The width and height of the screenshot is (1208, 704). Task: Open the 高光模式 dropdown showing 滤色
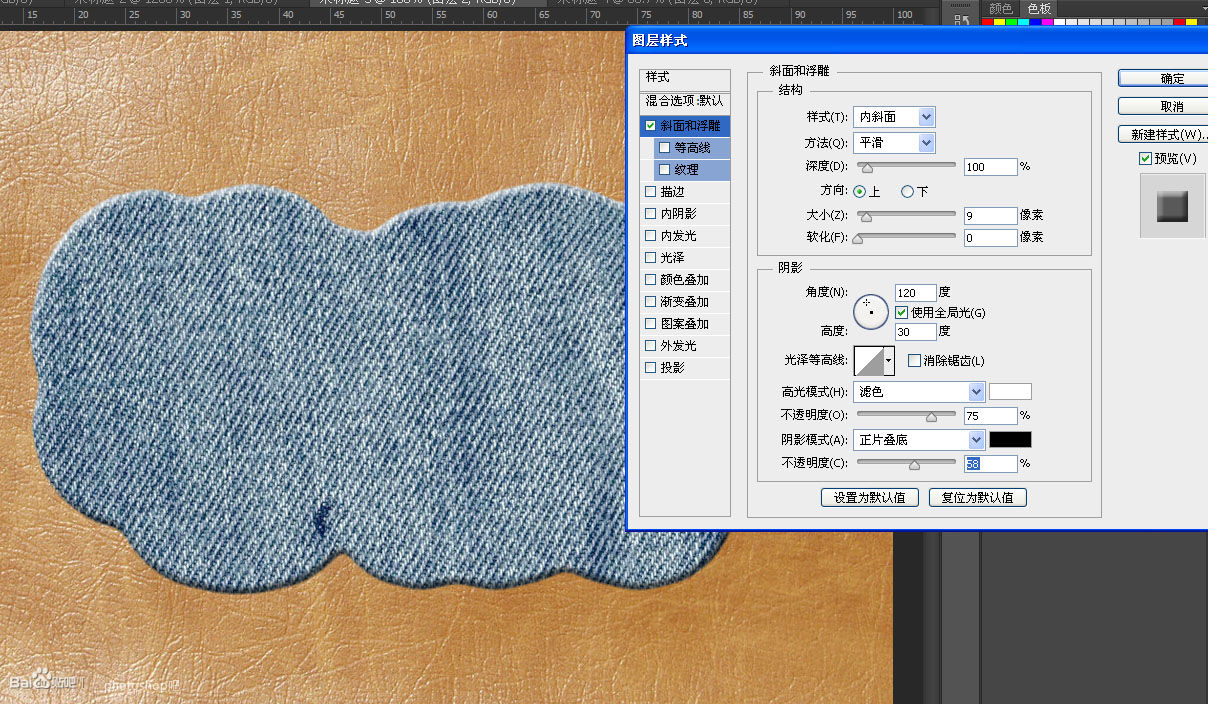pyautogui.click(x=919, y=392)
